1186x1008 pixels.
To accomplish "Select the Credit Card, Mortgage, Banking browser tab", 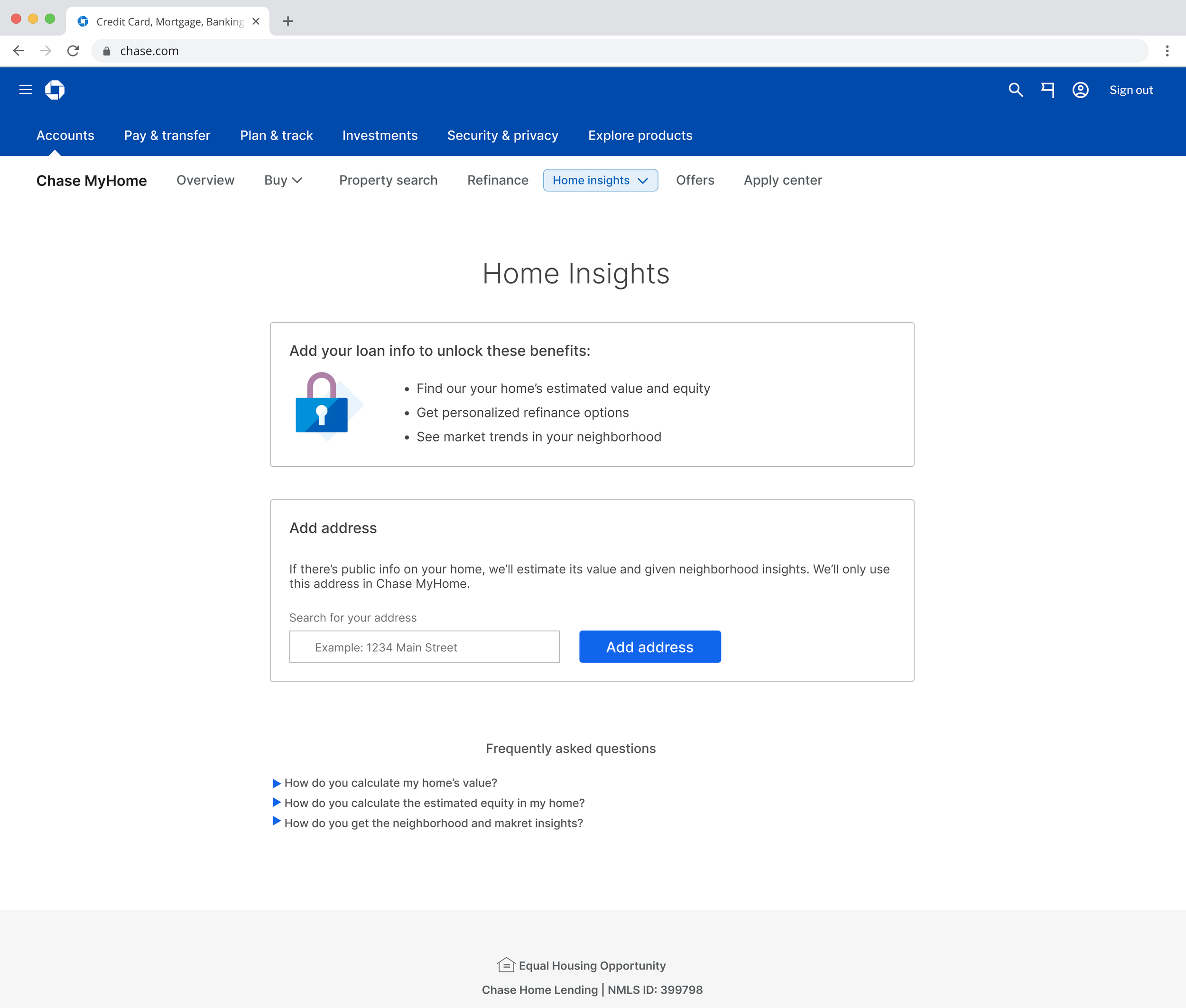I will [167, 21].
